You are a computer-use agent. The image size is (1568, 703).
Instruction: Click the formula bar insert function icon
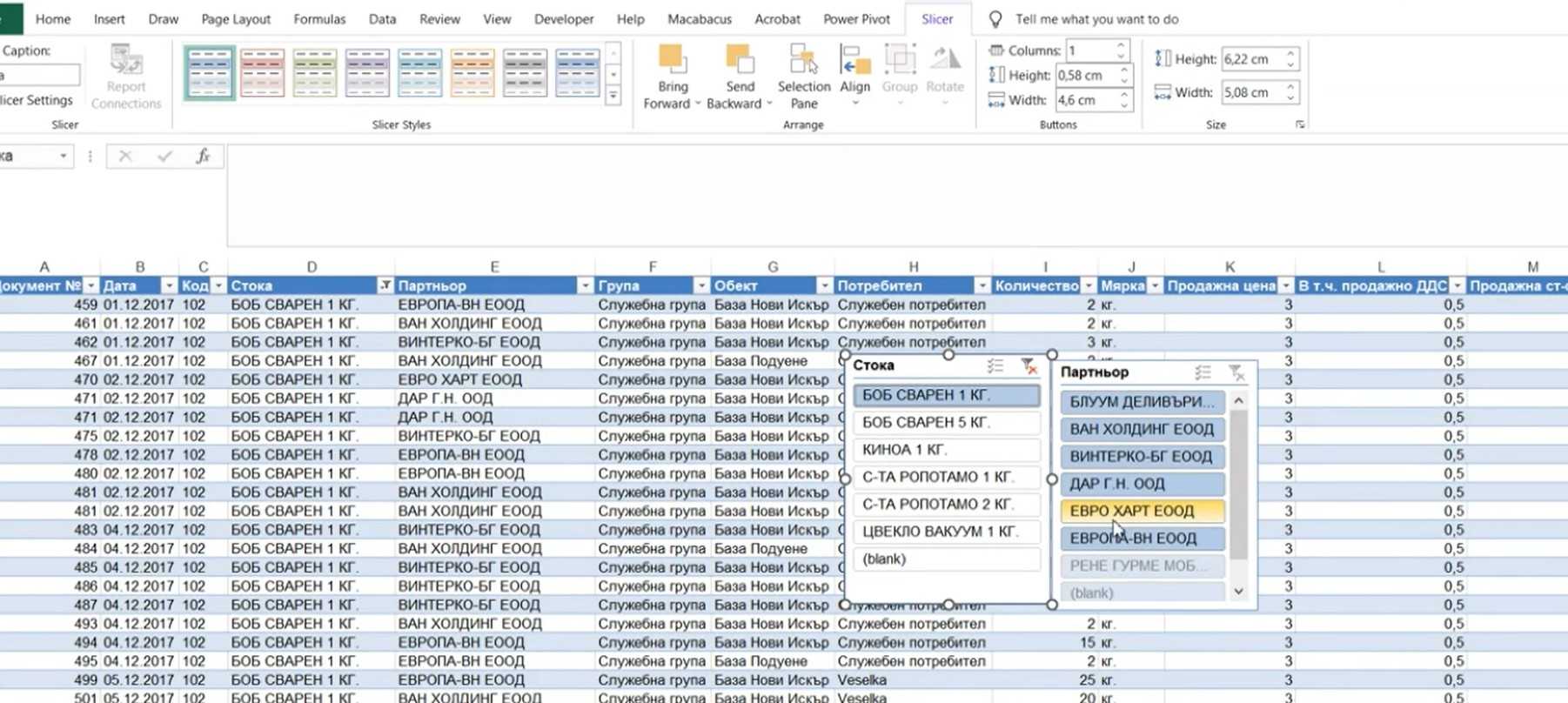203,157
